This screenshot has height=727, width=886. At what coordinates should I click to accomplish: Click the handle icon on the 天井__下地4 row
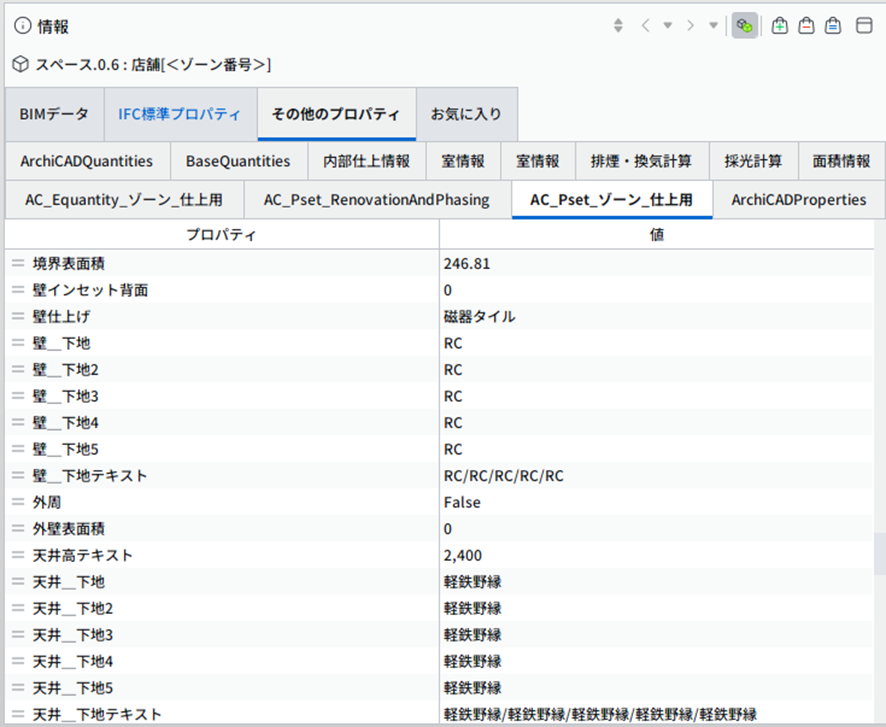coord(18,661)
